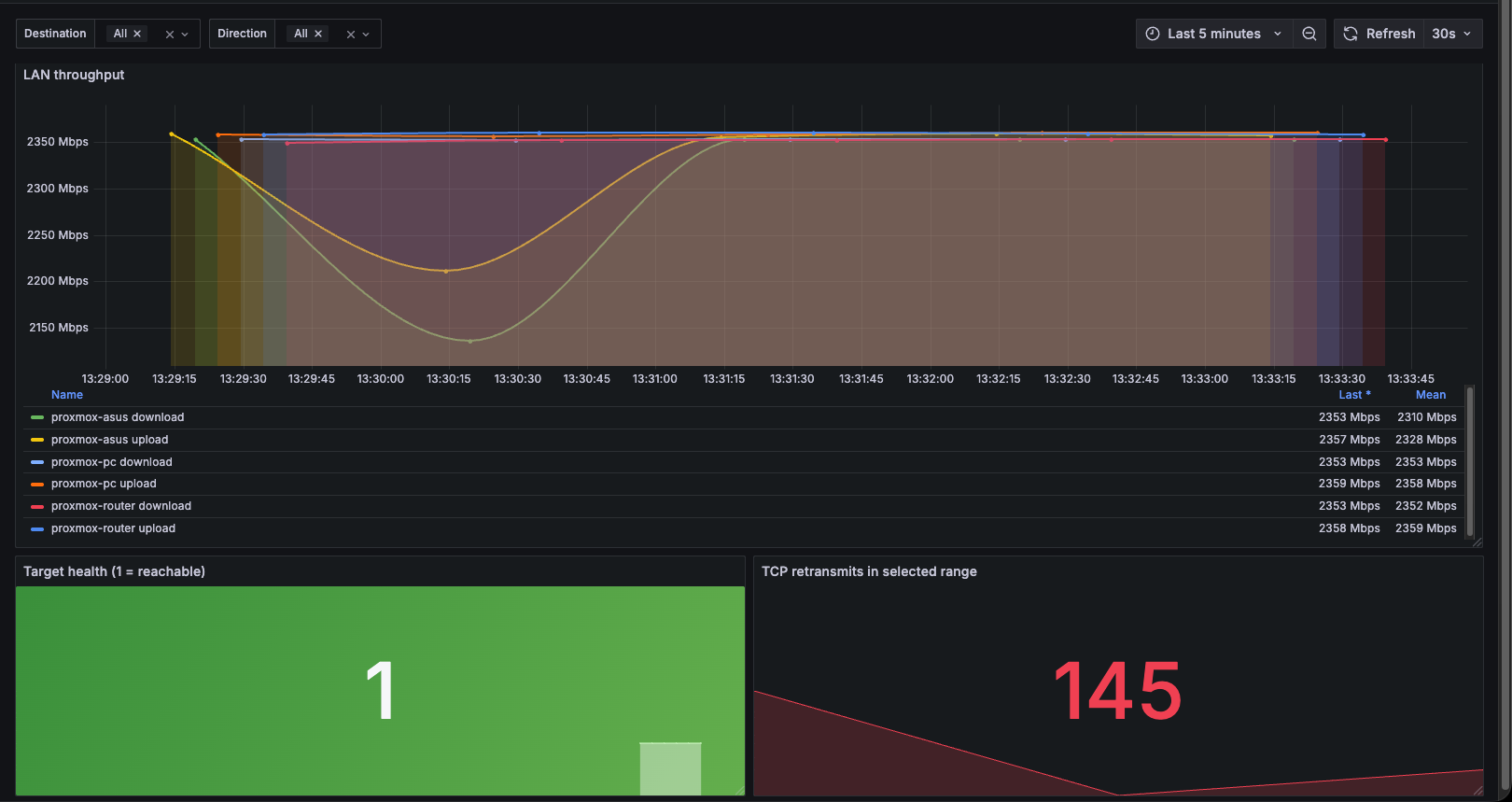Click the TCP retransmits panel title
Screen dimensions: 1512x802
coord(869,571)
